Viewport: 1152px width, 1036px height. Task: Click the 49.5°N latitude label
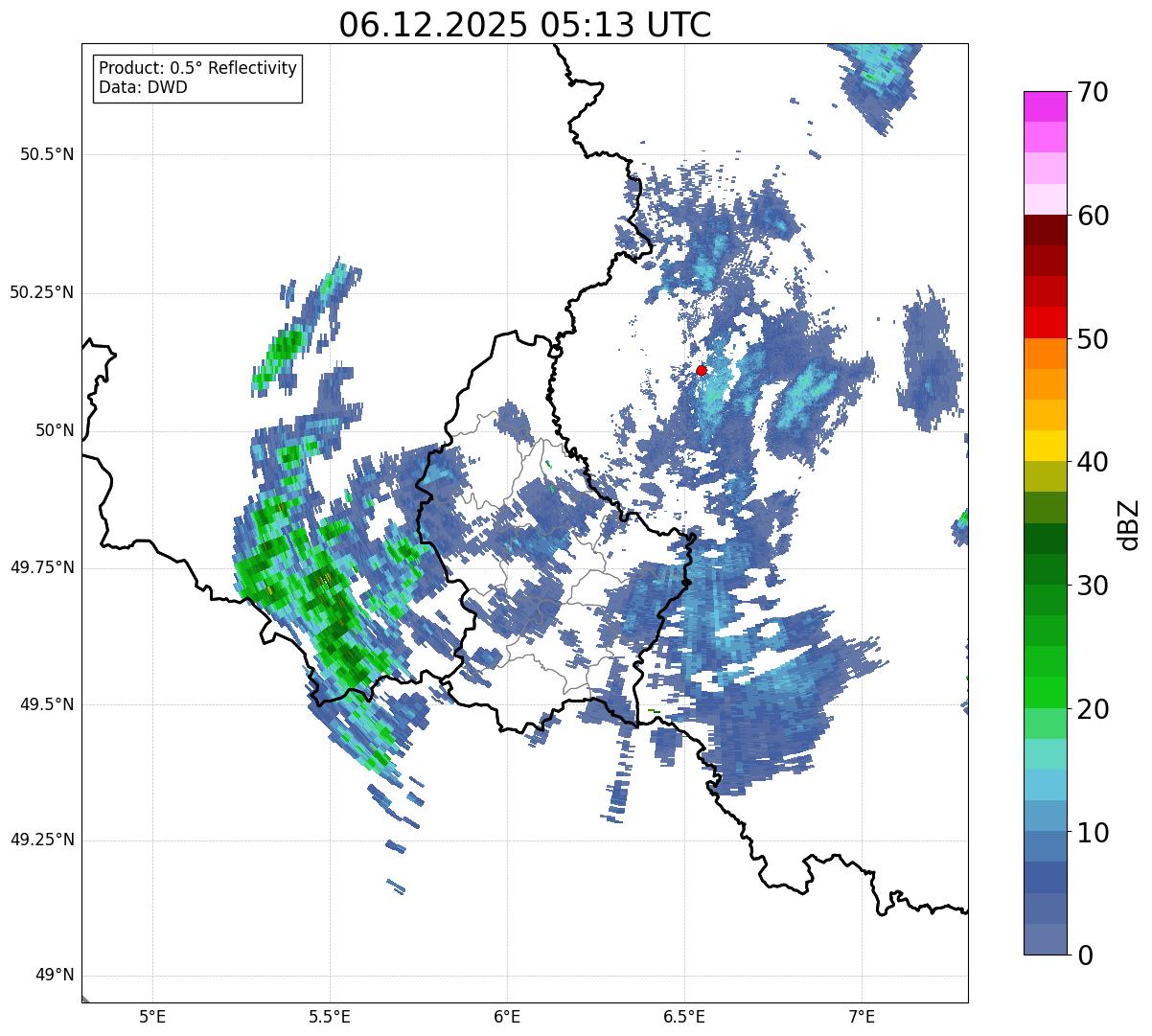(47, 704)
